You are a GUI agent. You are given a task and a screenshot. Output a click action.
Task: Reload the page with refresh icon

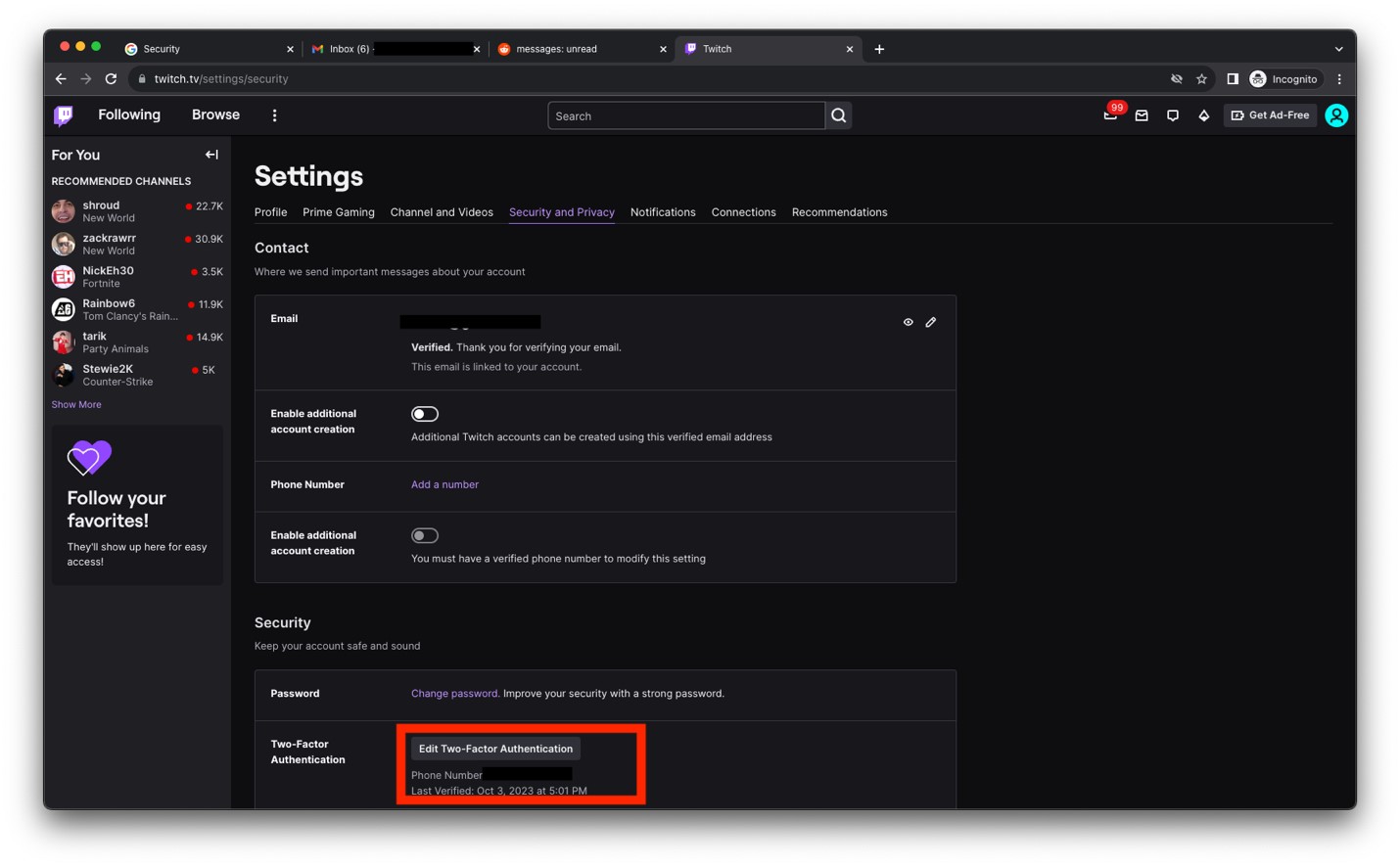[112, 78]
